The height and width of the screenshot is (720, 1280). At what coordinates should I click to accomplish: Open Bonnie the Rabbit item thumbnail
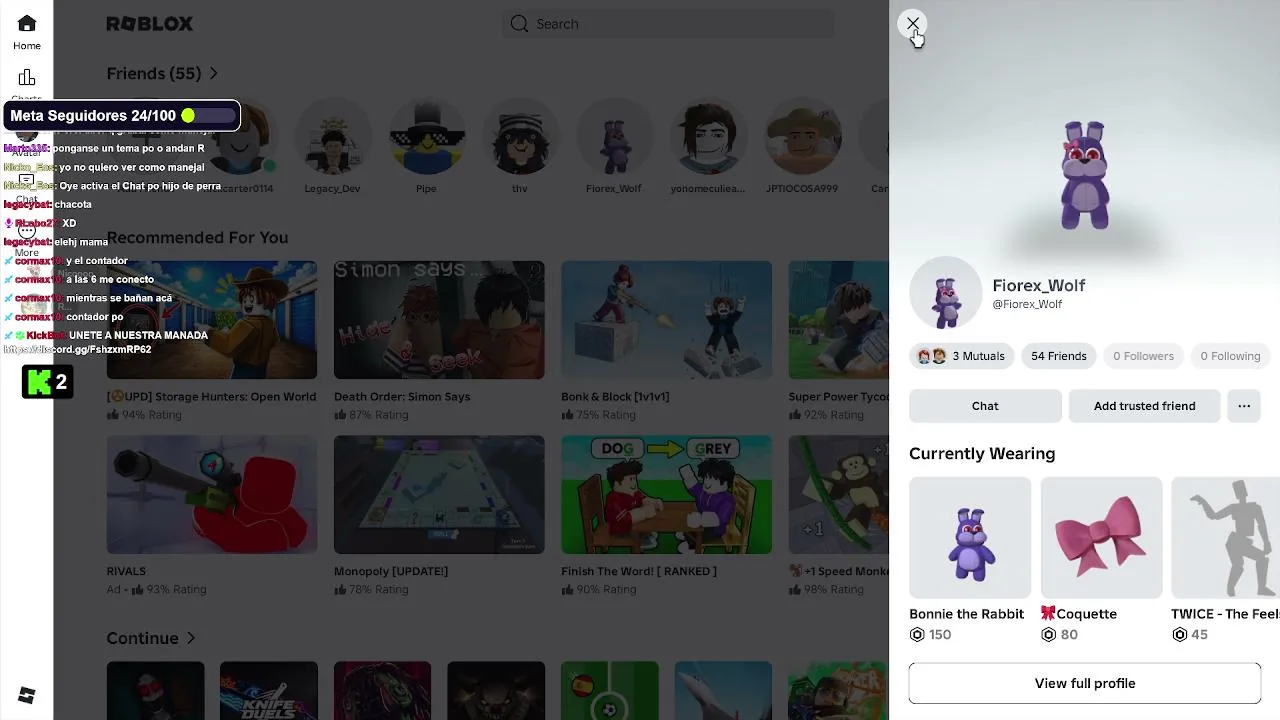(970, 538)
